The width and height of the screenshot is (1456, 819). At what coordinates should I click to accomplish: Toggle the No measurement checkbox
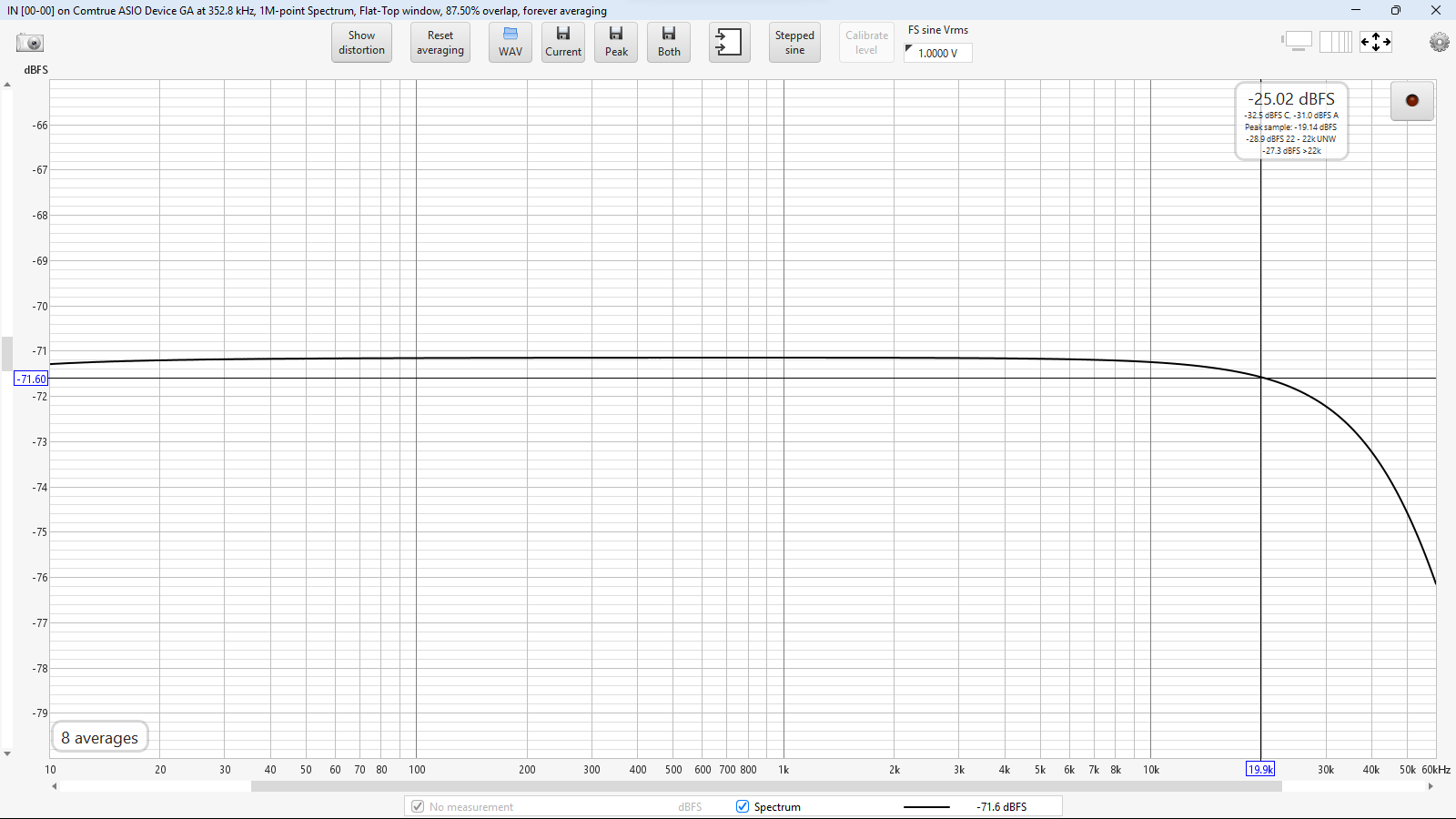pos(418,806)
